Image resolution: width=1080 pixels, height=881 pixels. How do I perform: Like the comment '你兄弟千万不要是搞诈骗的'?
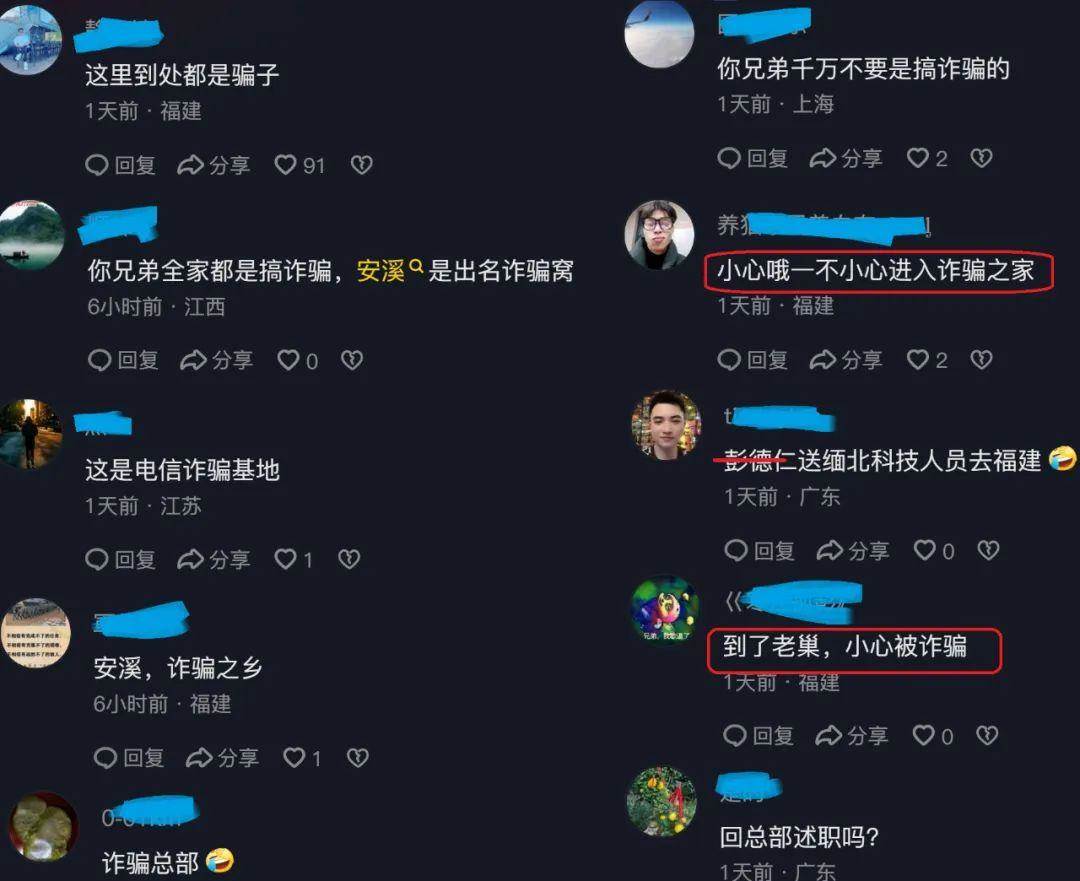click(927, 158)
